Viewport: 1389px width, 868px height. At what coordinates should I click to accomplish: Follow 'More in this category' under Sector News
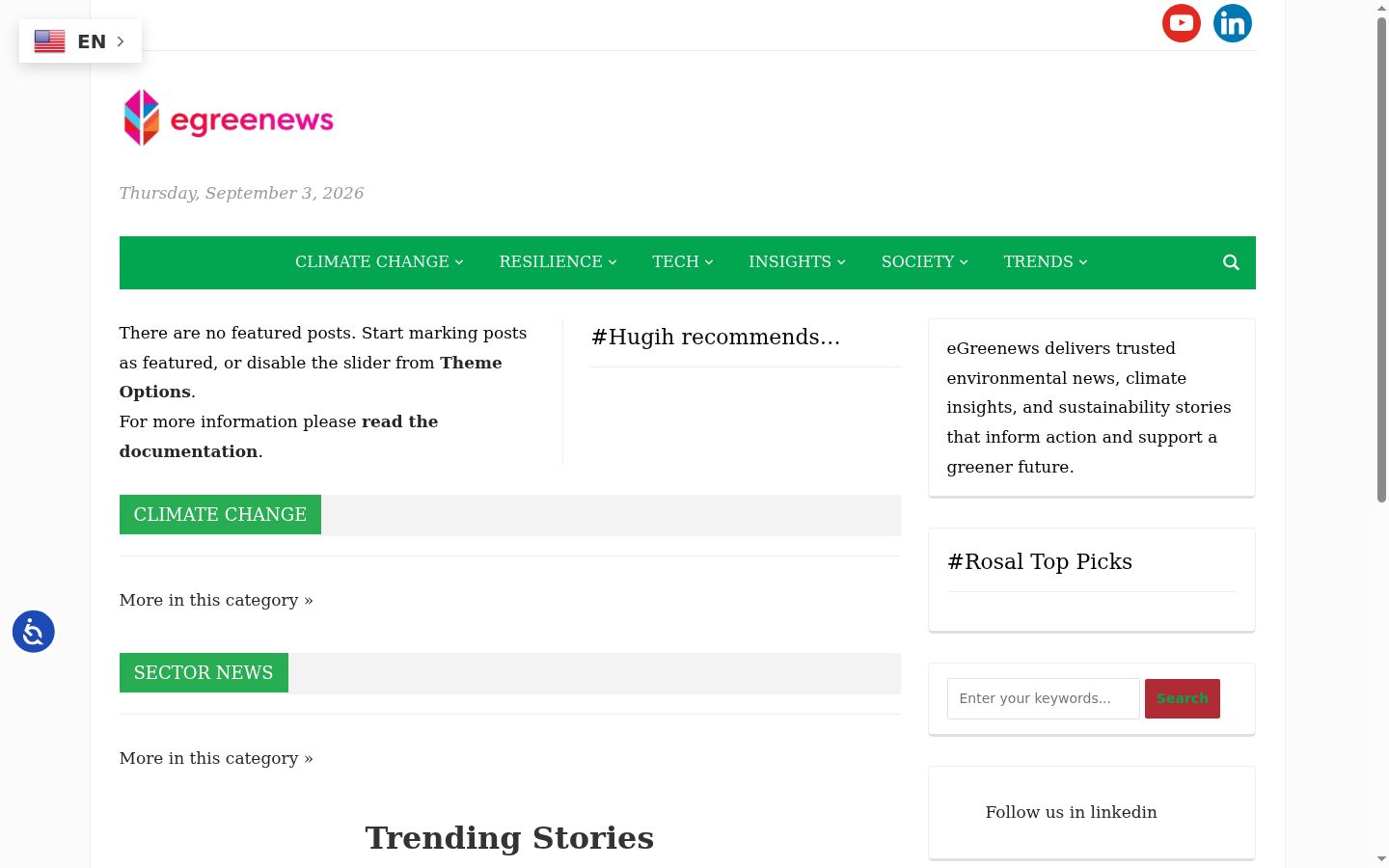pos(216,758)
